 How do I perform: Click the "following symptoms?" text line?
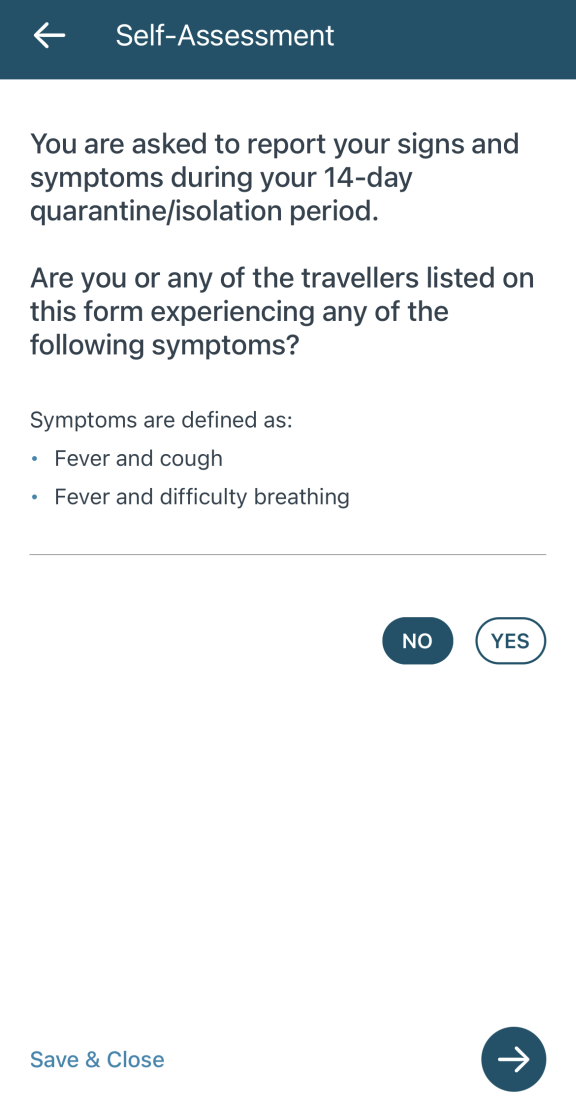165,345
